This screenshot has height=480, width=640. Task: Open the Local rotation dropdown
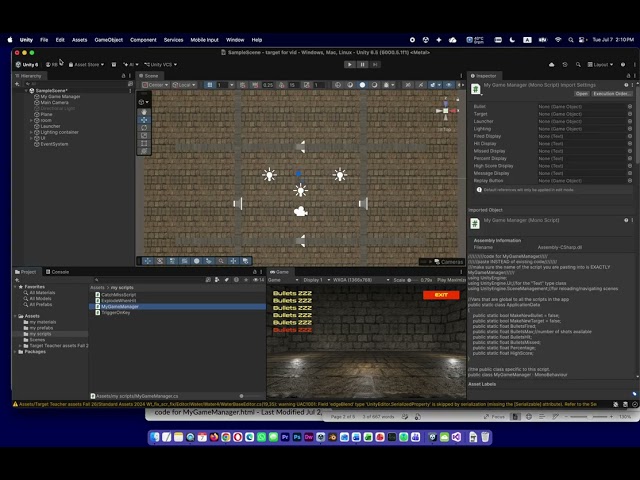184,85
